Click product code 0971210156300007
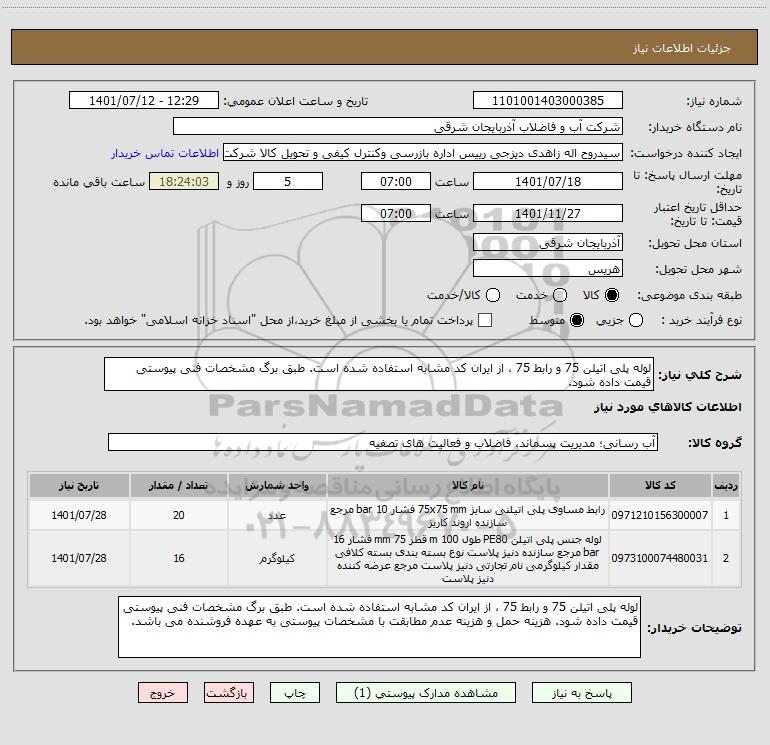The image size is (770, 745). [660, 515]
